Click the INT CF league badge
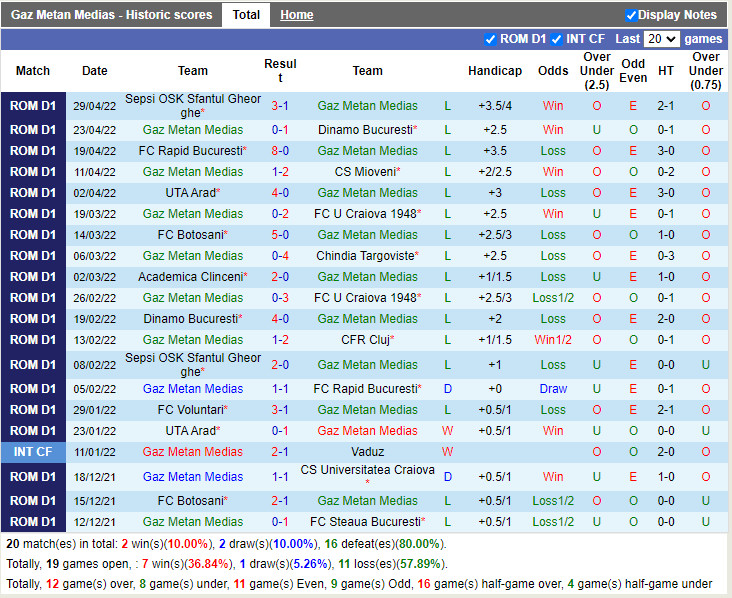Image resolution: width=732 pixels, height=598 pixels. coord(33,452)
